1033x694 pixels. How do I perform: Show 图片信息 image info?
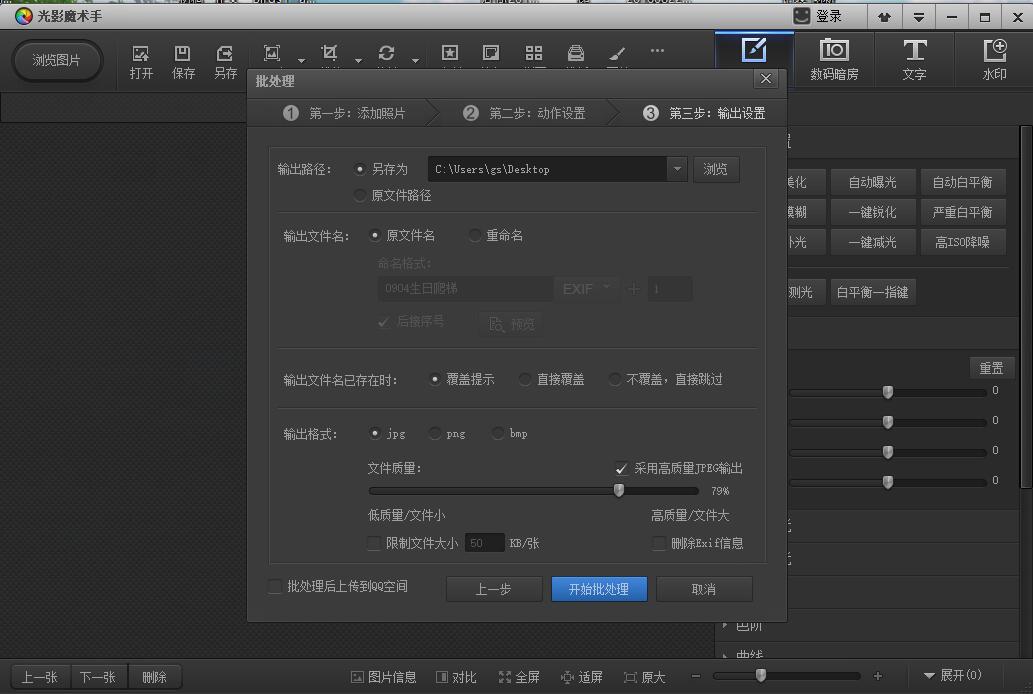pyautogui.click(x=383, y=677)
